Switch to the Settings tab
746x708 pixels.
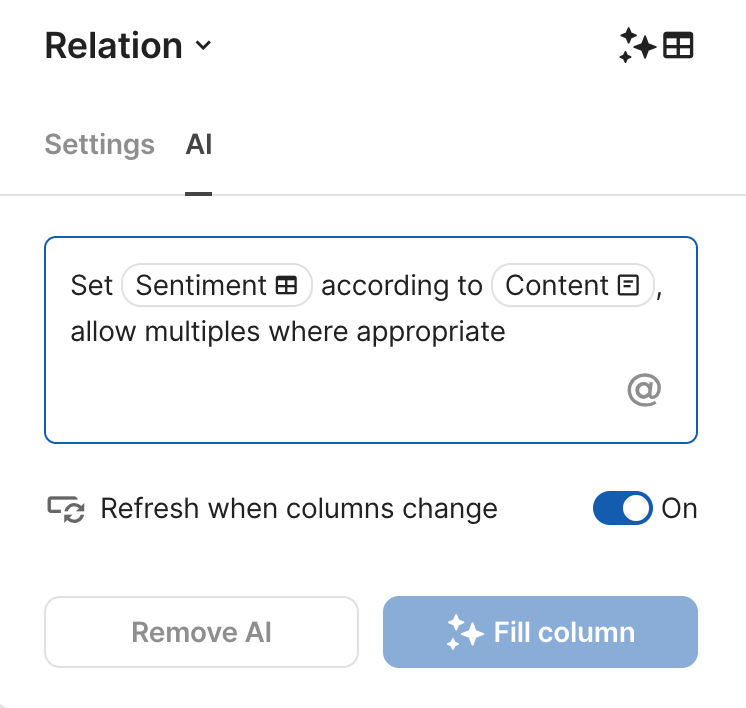click(x=100, y=145)
